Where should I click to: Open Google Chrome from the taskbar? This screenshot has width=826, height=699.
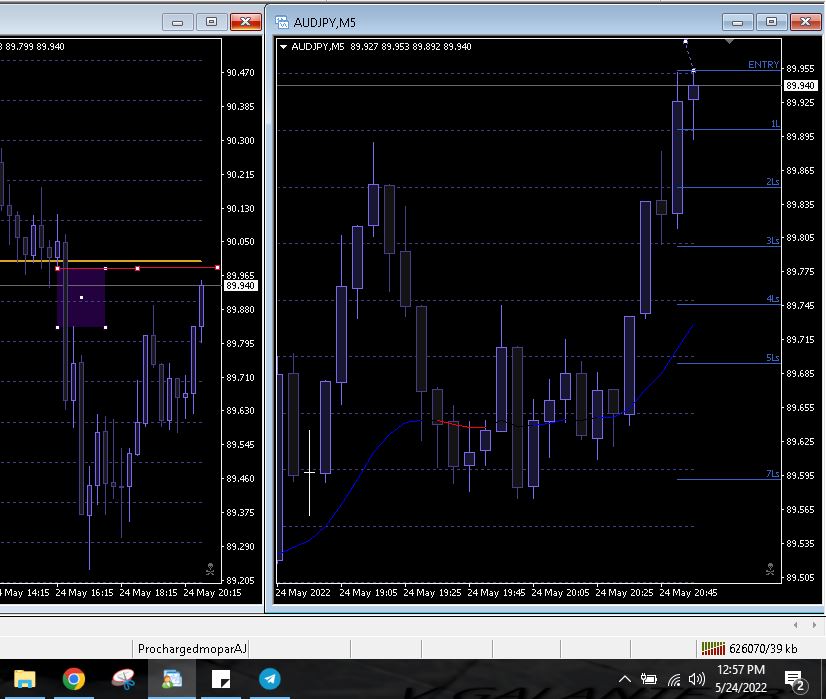(x=73, y=679)
